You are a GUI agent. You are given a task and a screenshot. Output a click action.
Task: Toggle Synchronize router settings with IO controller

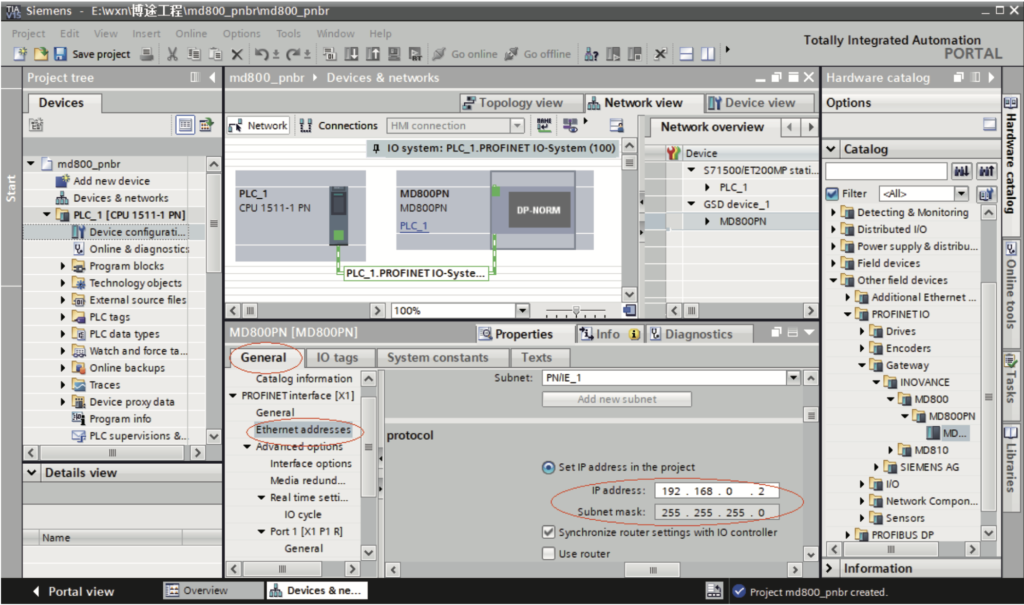tap(548, 532)
